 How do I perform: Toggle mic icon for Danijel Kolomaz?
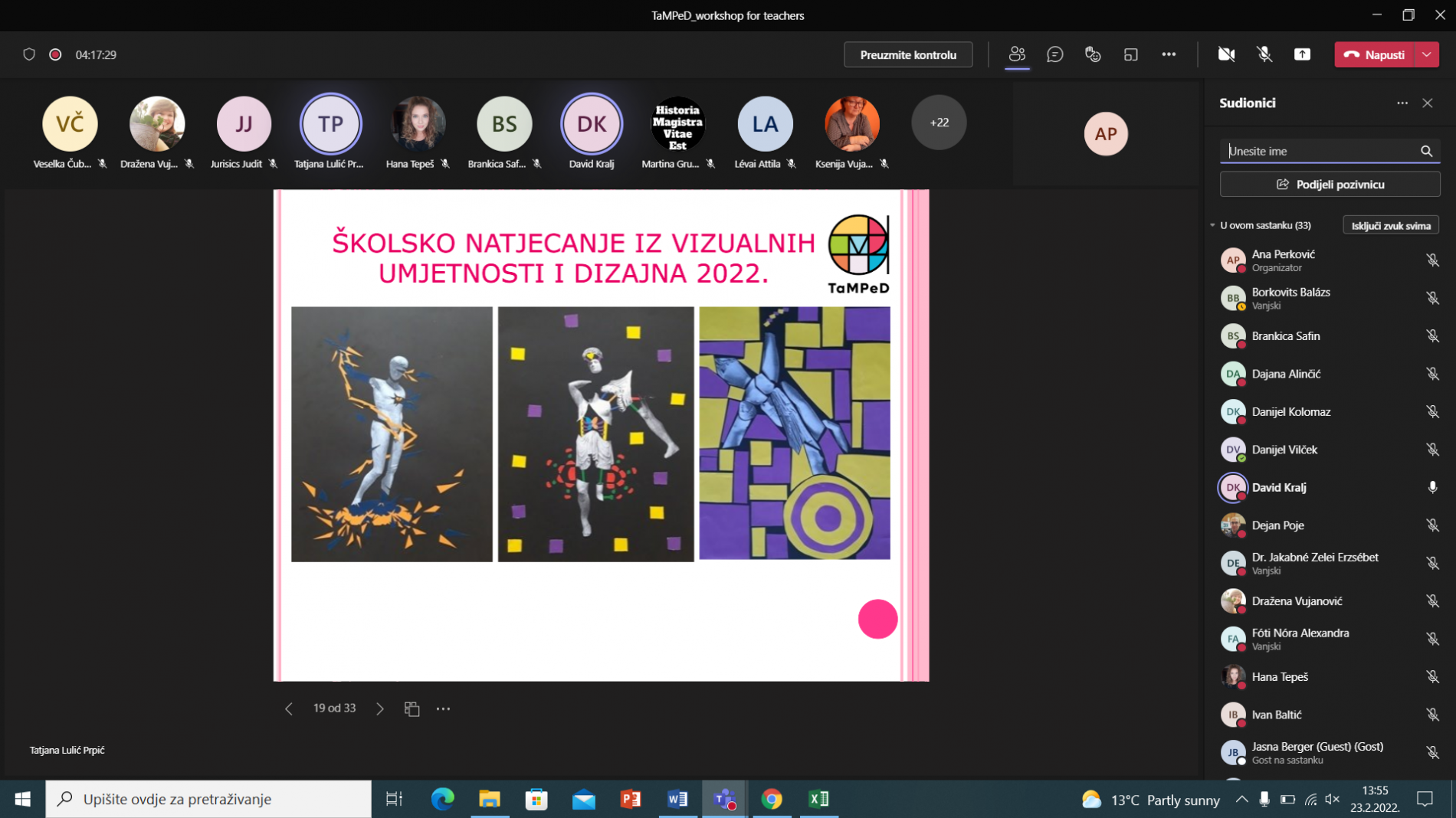tap(1432, 412)
